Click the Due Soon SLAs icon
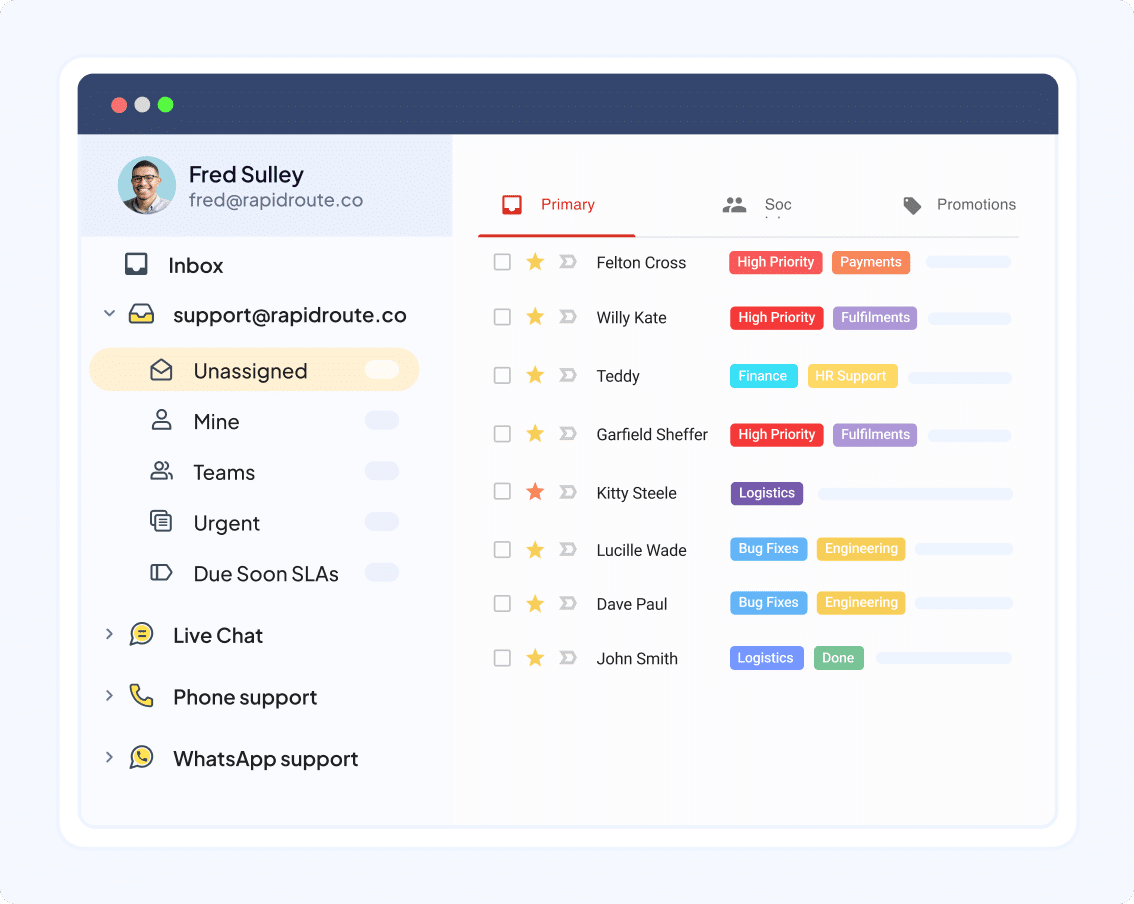 (x=161, y=573)
